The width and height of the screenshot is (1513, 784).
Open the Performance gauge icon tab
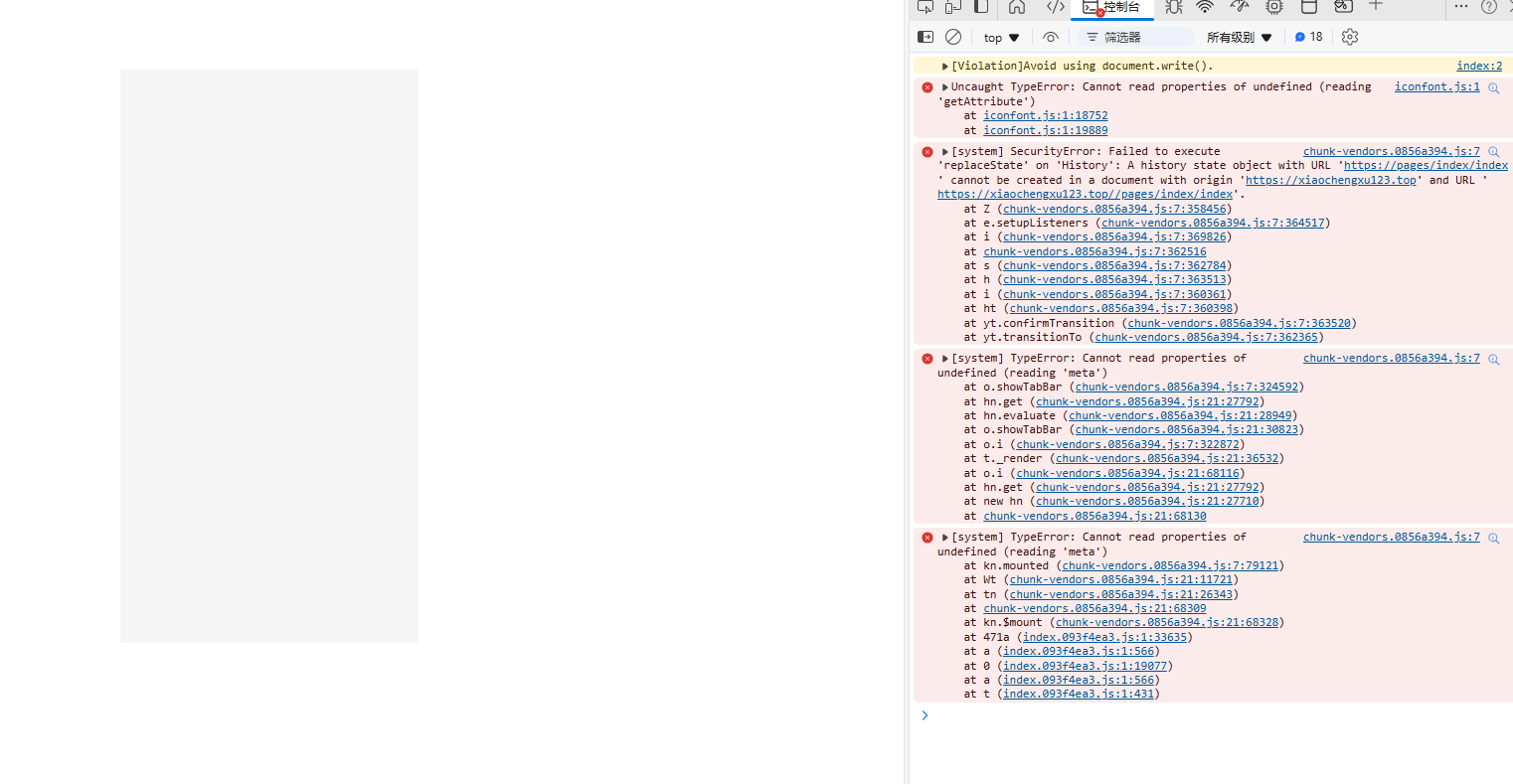[1240, 7]
